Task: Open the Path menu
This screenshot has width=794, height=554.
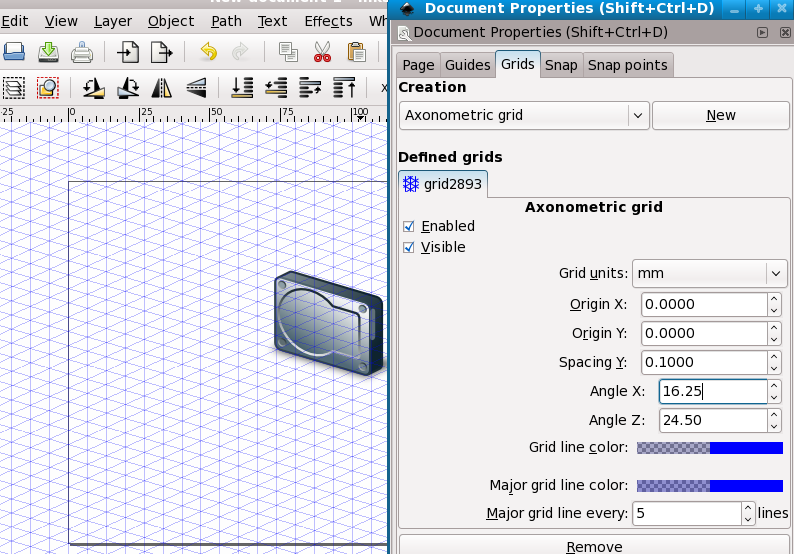Action: coord(226,21)
